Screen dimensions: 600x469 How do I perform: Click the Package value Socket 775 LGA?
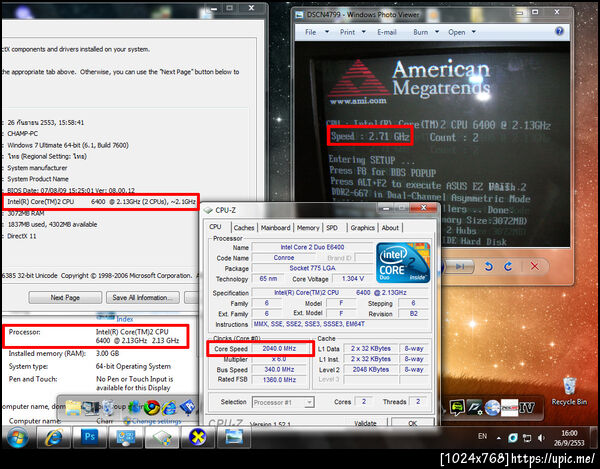[x=312, y=268]
